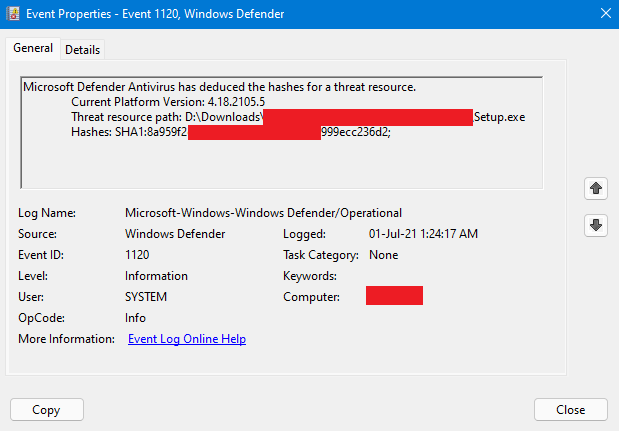Click the User value SYSTEM

point(146,297)
